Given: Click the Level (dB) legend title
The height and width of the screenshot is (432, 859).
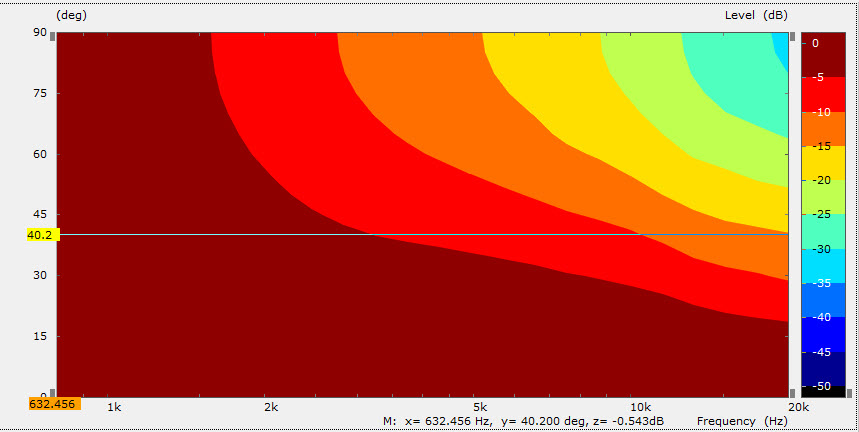Looking at the screenshot, I should pyautogui.click(x=756, y=15).
